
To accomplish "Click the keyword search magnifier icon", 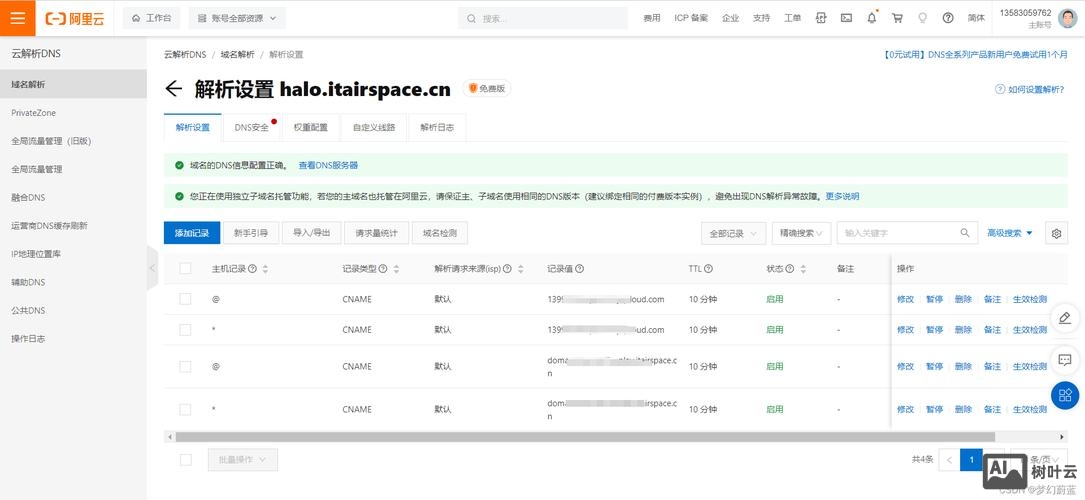I will point(965,233).
